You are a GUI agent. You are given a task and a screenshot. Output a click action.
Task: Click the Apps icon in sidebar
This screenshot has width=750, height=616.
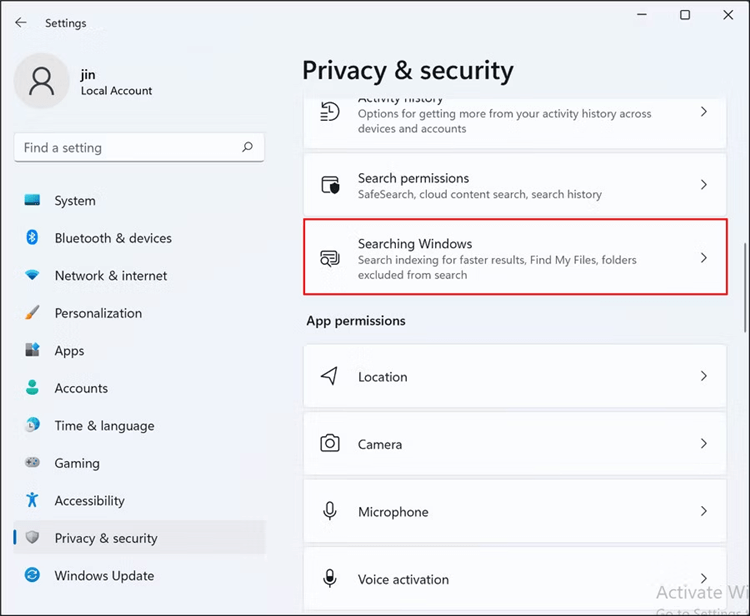pos(32,350)
